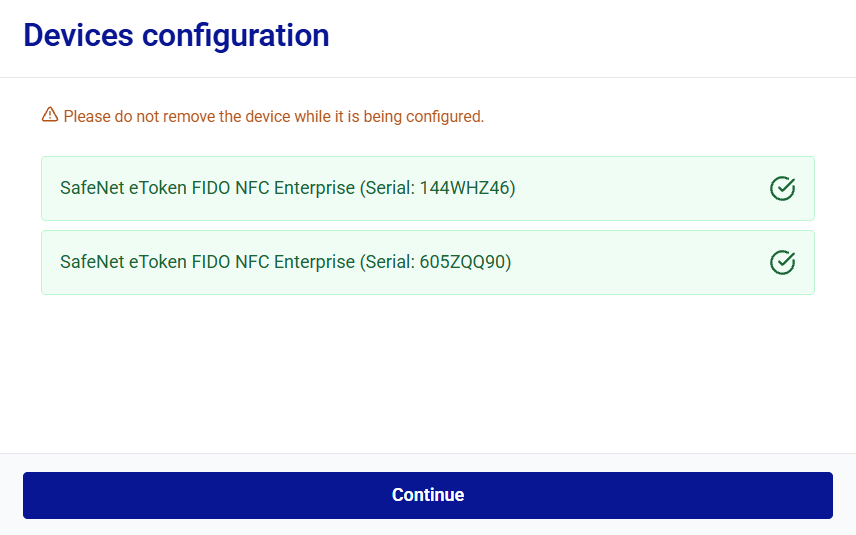Click the success checkmark for serial 605ZQQ90
Screen dimensions: 856x535
point(782,263)
